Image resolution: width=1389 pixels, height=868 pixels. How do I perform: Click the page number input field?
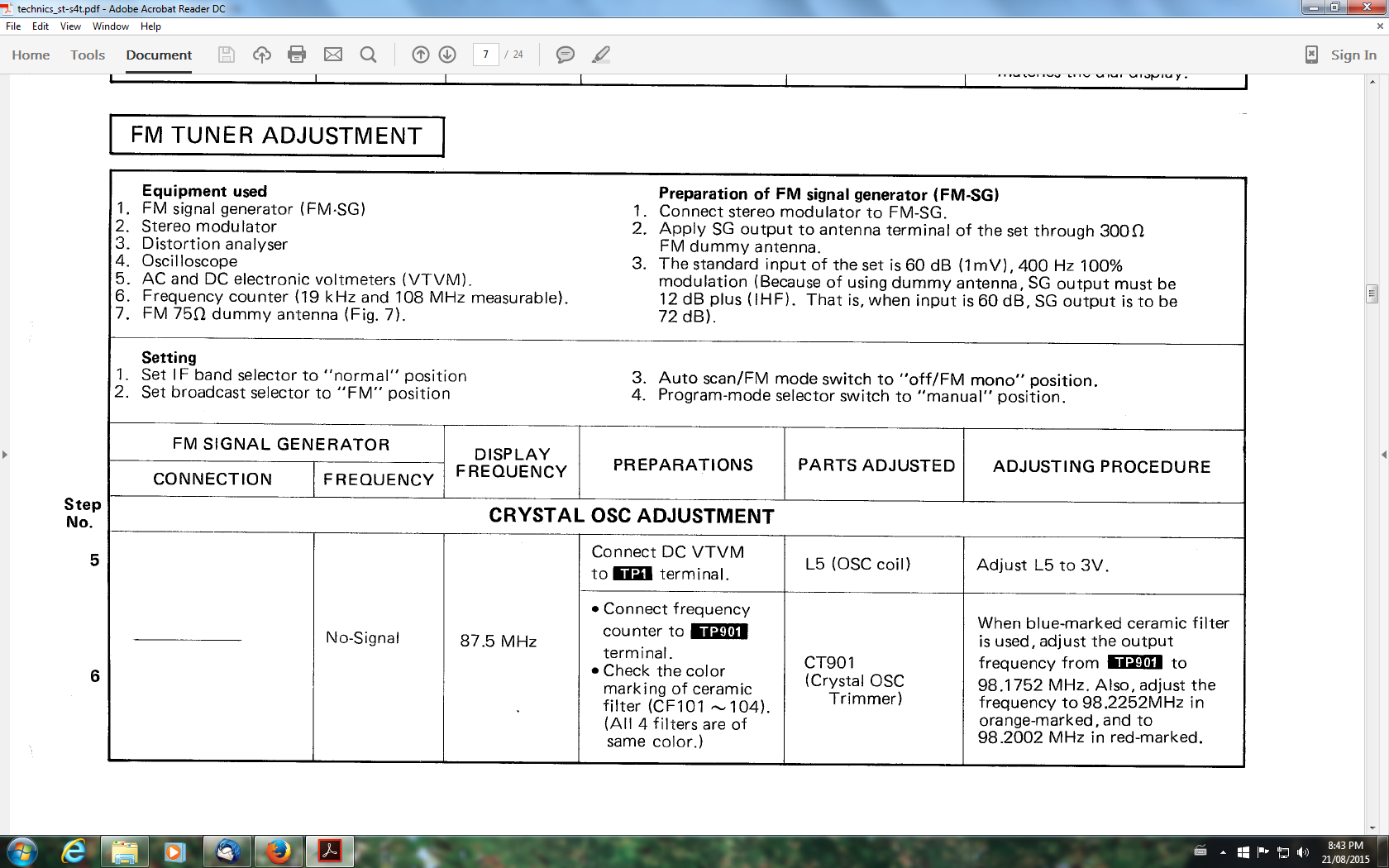pyautogui.click(x=485, y=55)
